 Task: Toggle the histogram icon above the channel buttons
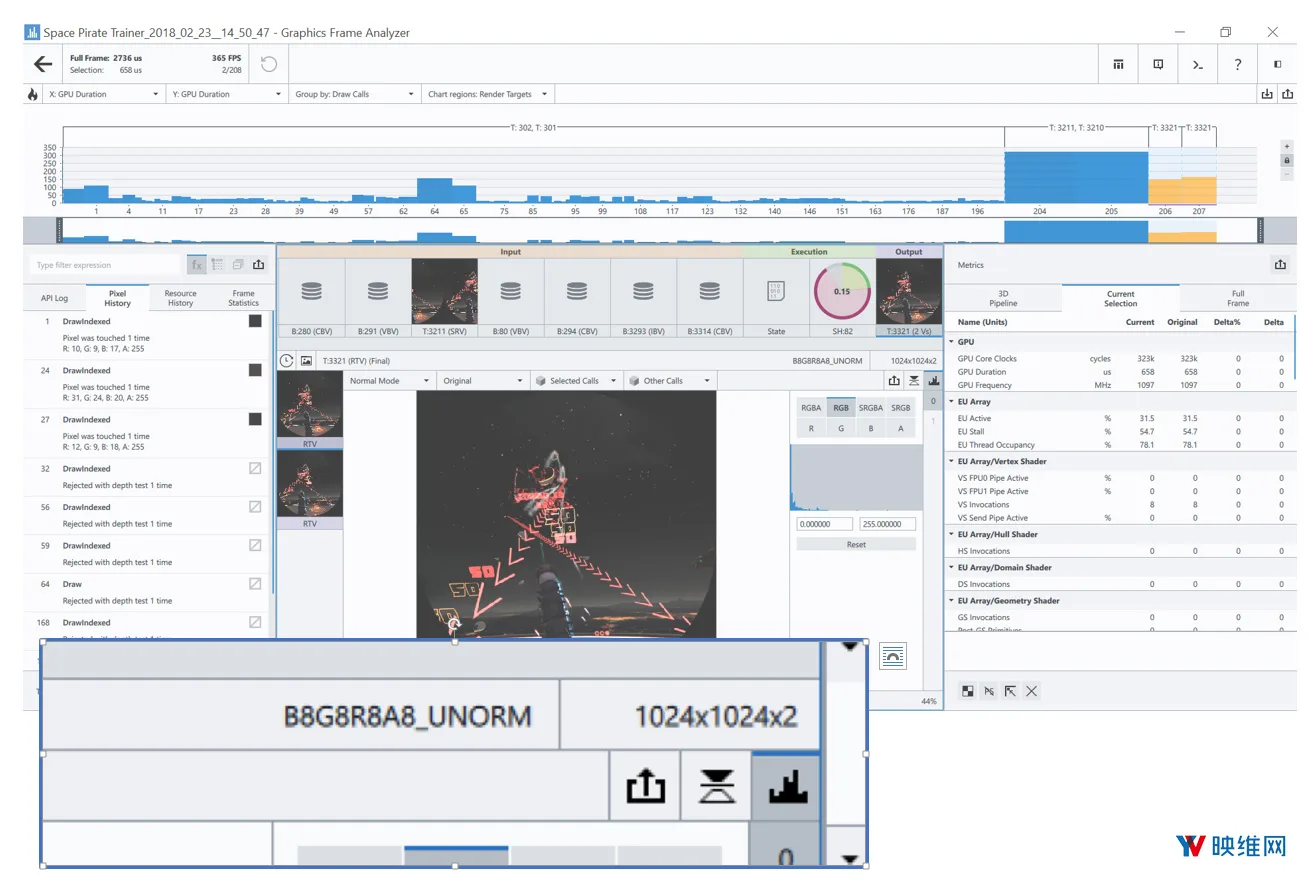[x=933, y=381]
